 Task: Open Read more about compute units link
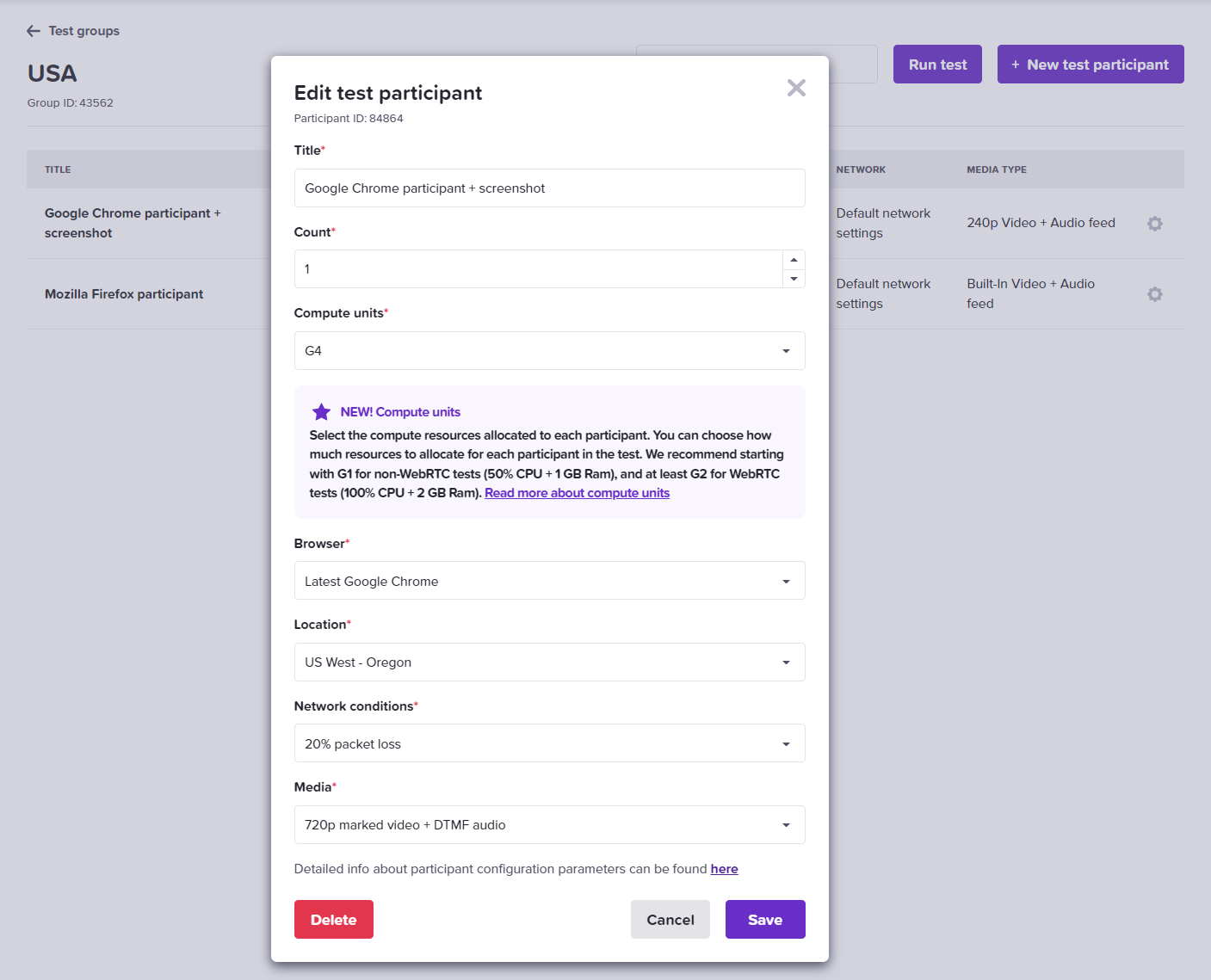577,492
